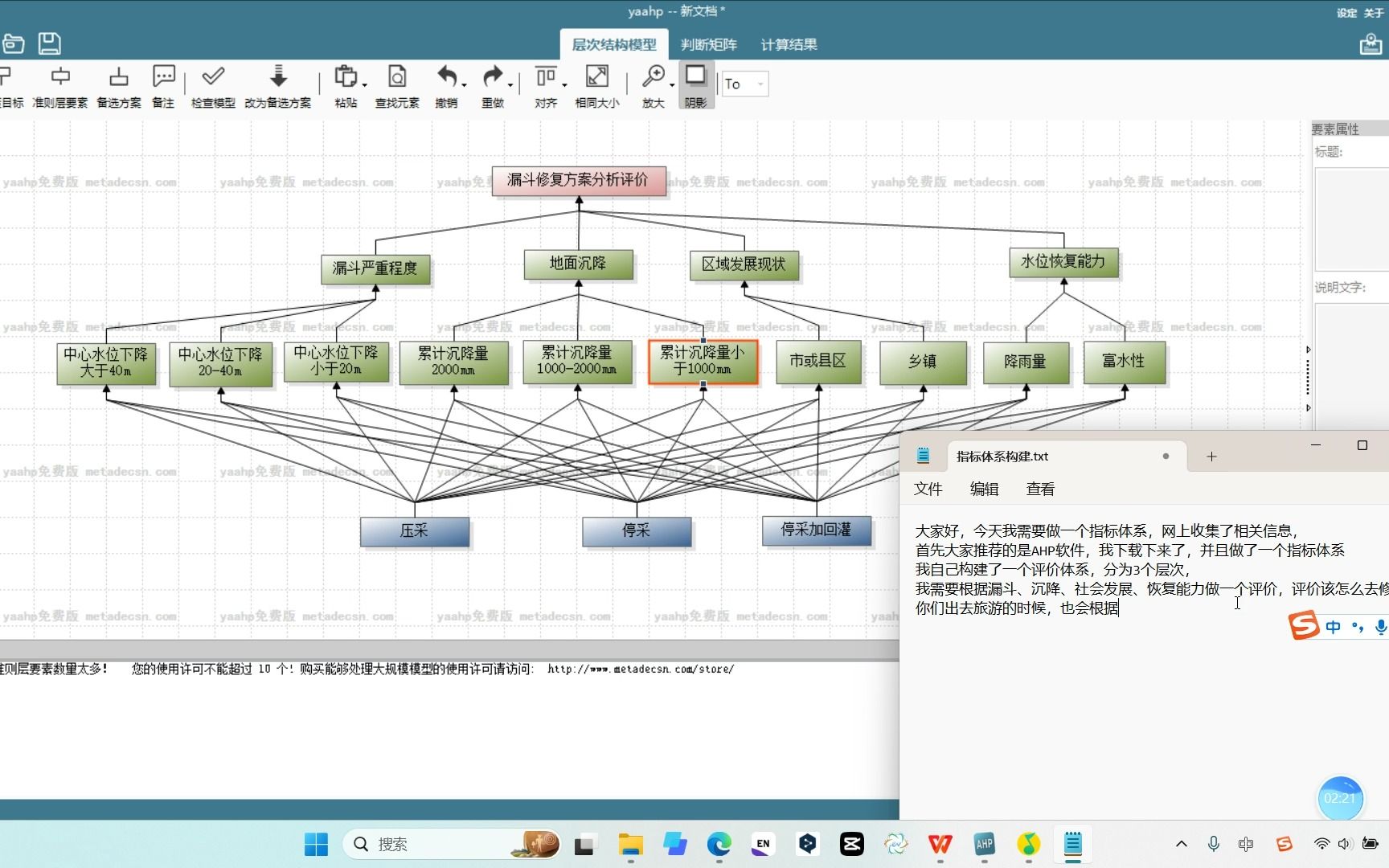Add a 备注 annotation
The image size is (1389, 868).
[163, 84]
